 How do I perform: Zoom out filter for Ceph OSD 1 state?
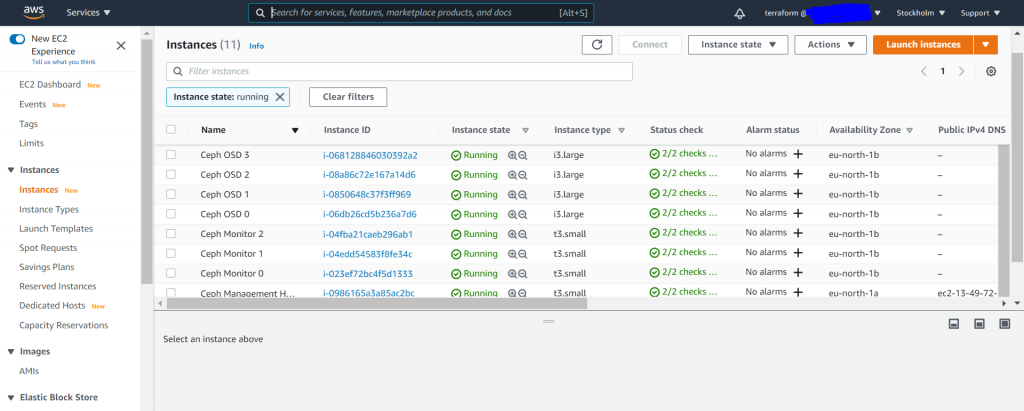522,195
